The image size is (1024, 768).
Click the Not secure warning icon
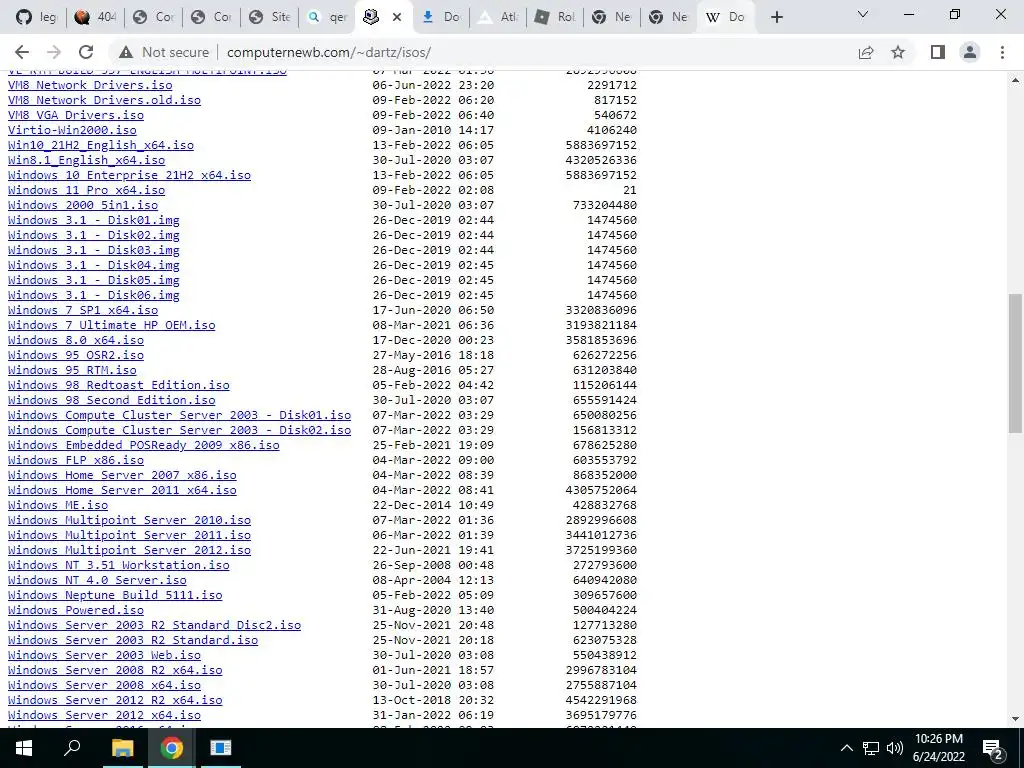point(126,52)
